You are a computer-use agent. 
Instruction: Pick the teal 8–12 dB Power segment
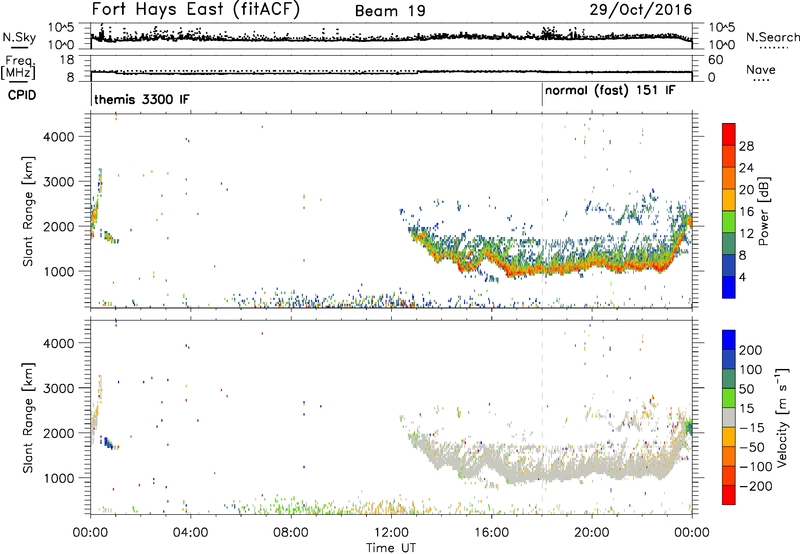729,244
